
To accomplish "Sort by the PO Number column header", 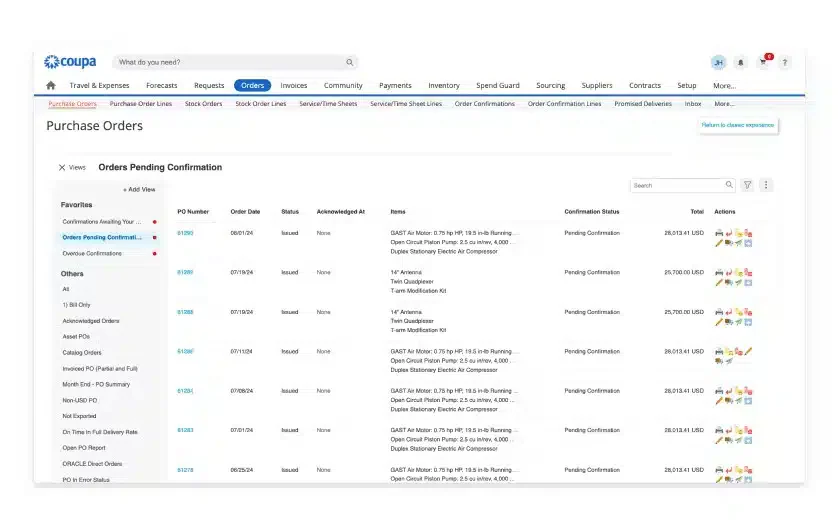I will (x=193, y=212).
